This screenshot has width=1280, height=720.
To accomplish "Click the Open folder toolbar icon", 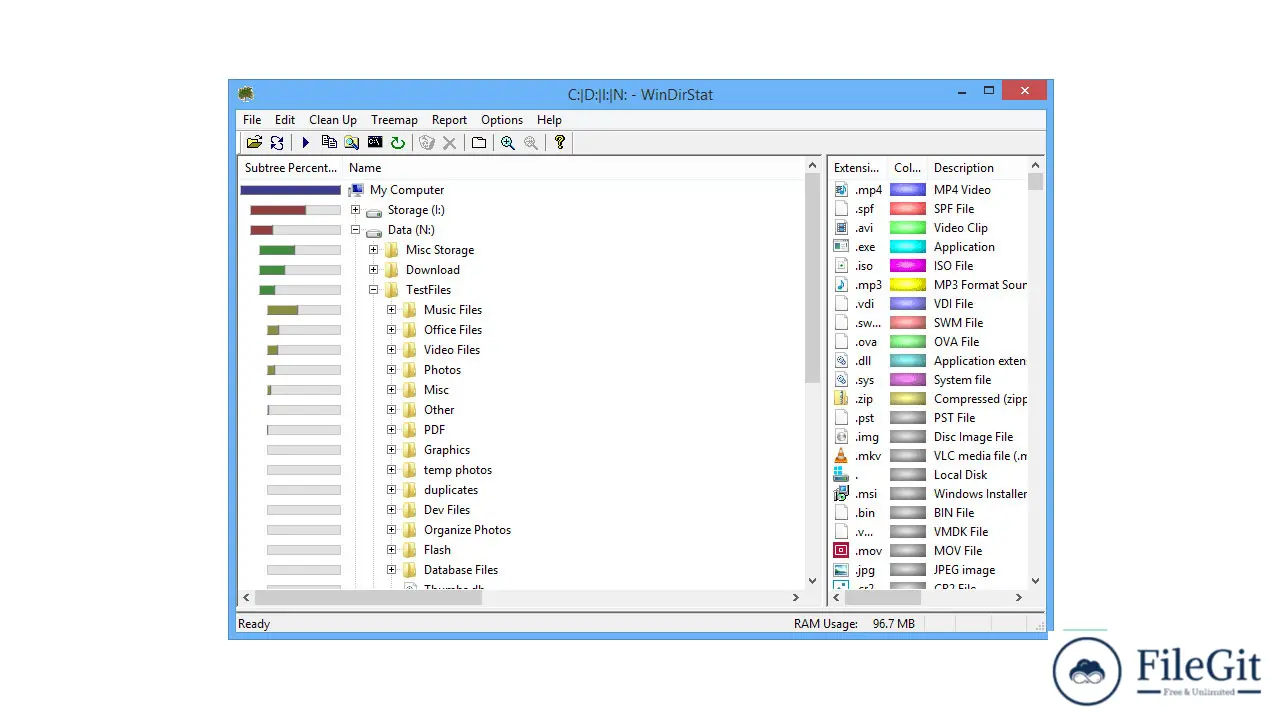I will coord(254,143).
